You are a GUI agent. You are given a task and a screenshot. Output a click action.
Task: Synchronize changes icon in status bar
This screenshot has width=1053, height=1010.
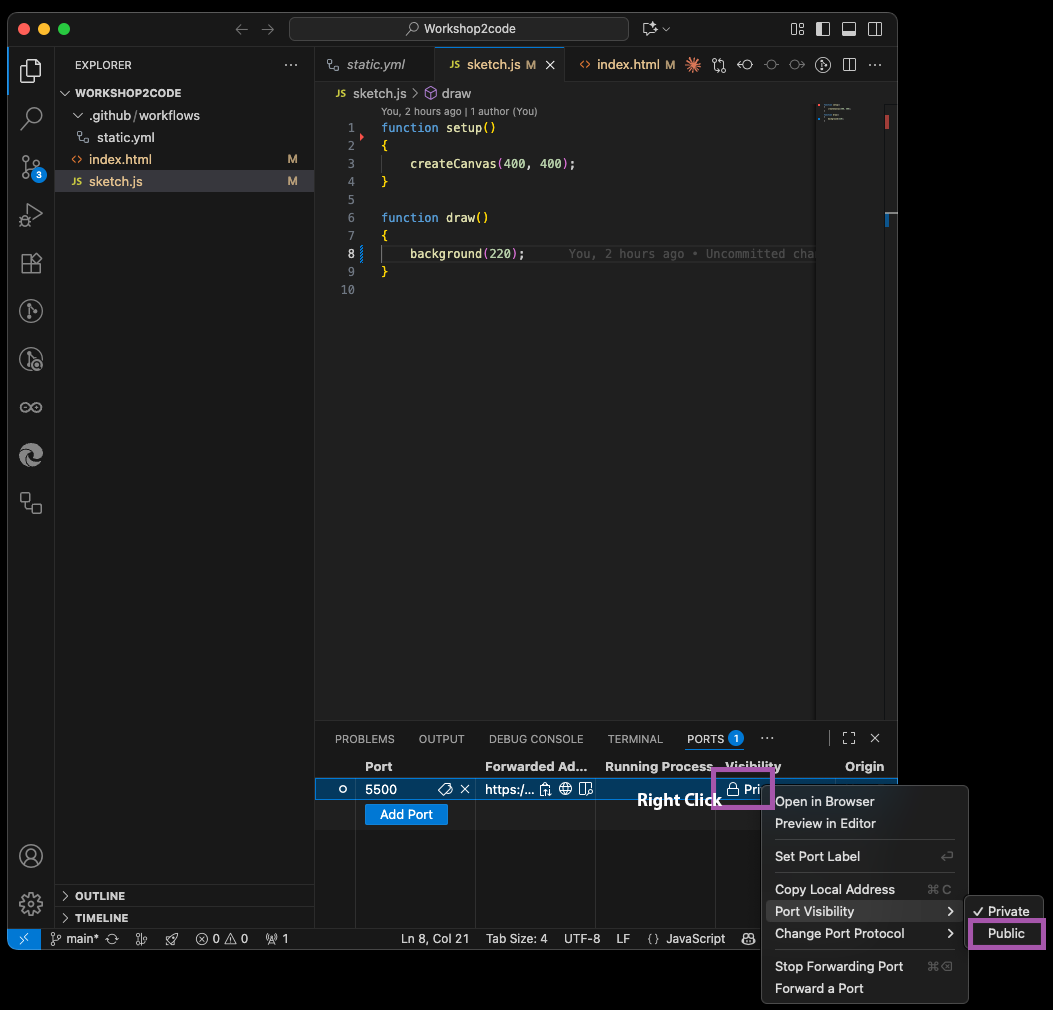coord(112,939)
